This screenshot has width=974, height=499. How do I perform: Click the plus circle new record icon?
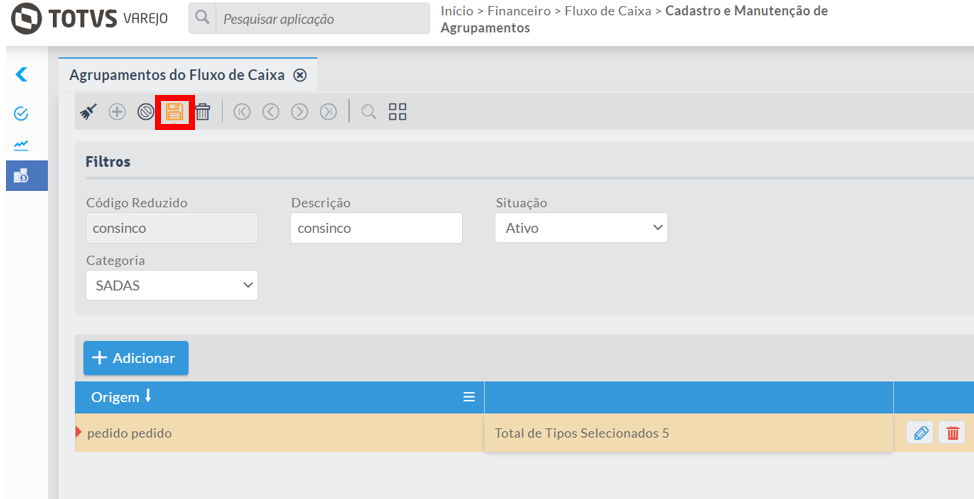click(x=117, y=112)
